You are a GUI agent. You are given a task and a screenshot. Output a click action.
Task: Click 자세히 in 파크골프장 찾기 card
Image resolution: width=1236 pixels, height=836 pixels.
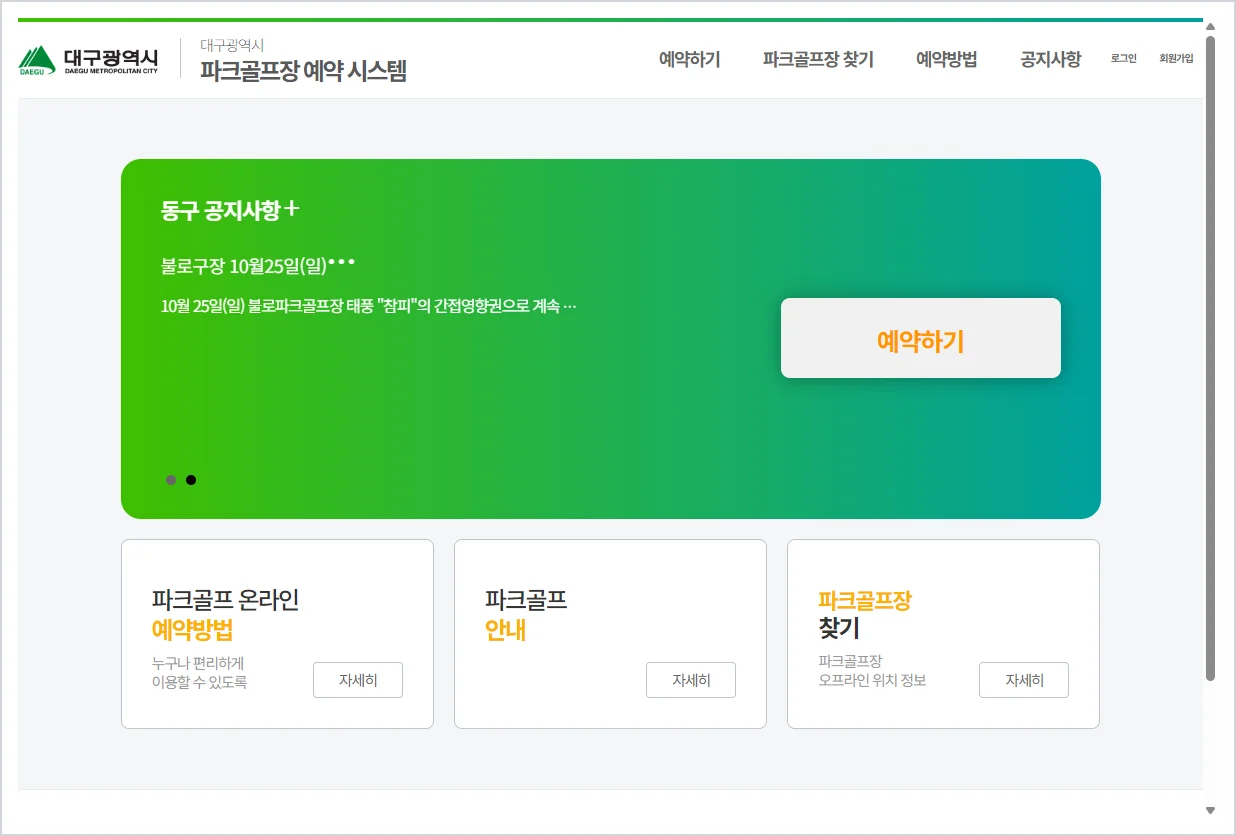pos(1024,680)
